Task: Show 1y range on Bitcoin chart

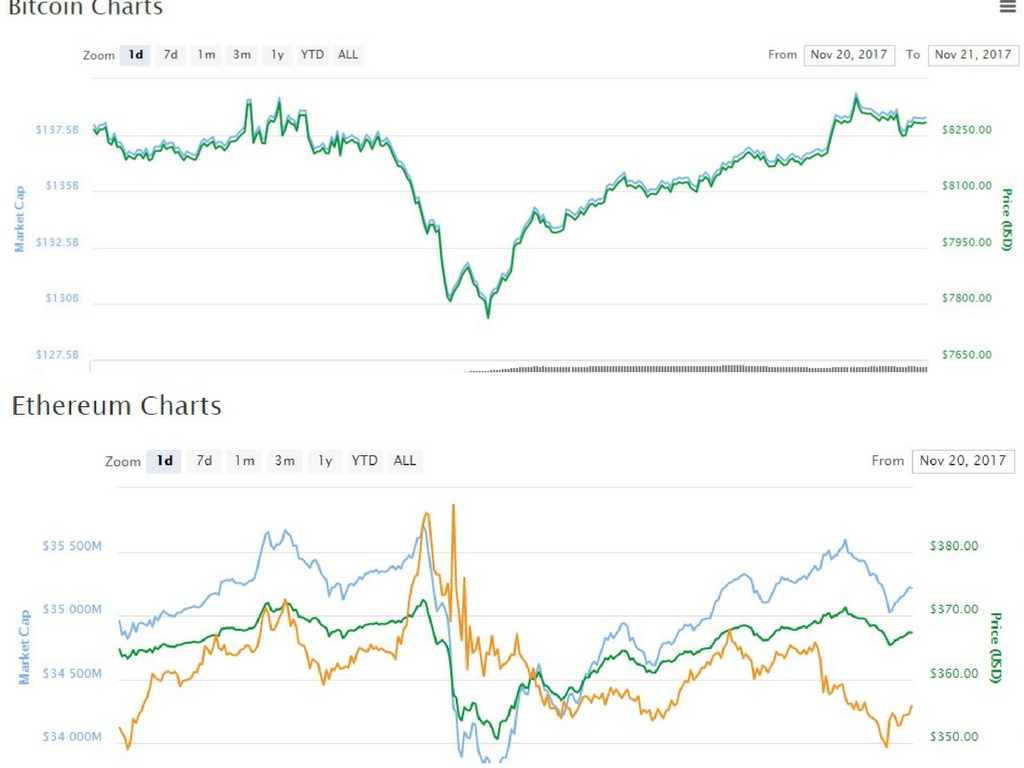Action: tap(277, 55)
